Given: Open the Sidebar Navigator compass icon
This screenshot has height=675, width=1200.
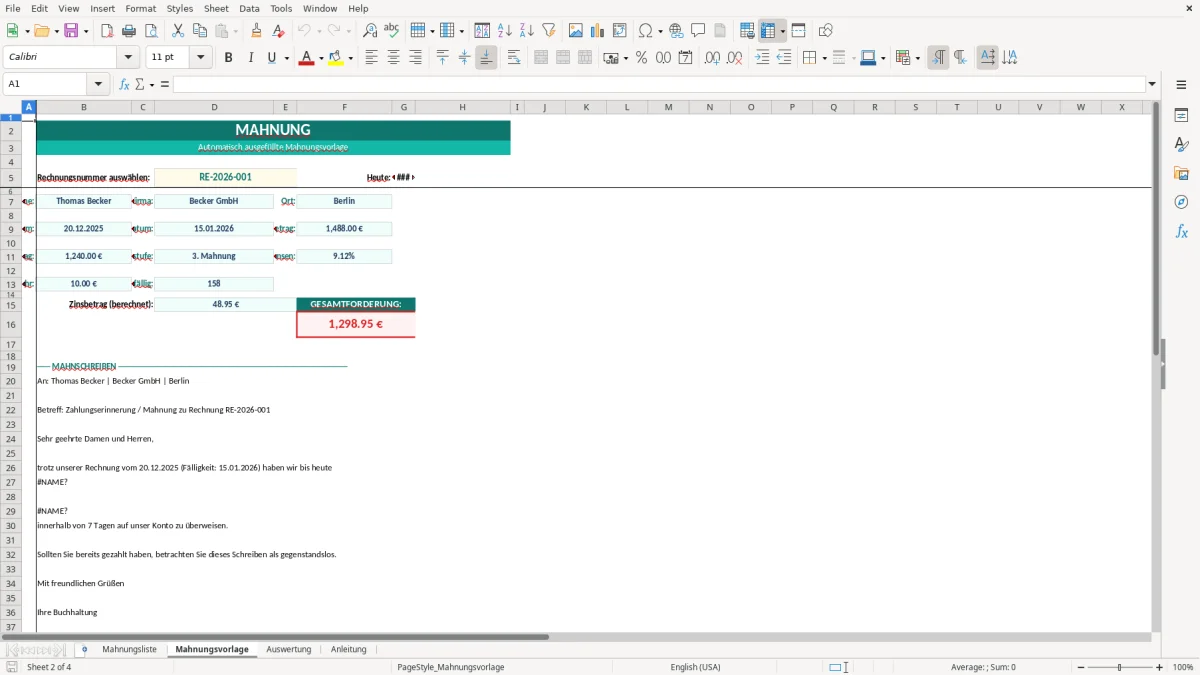Looking at the screenshot, I should pyautogui.click(x=1181, y=202).
